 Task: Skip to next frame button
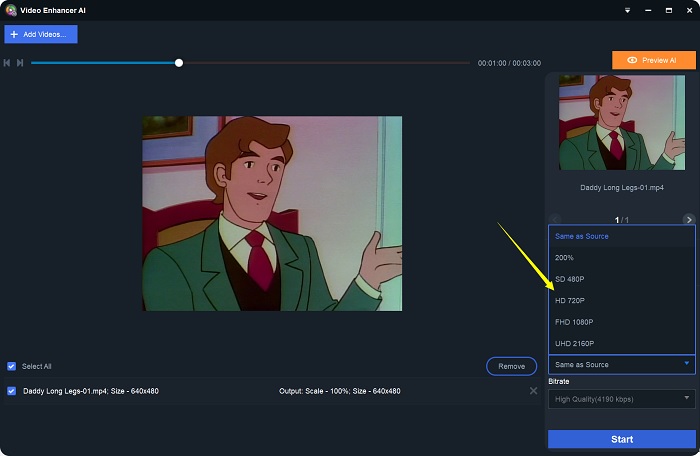[x=20, y=63]
